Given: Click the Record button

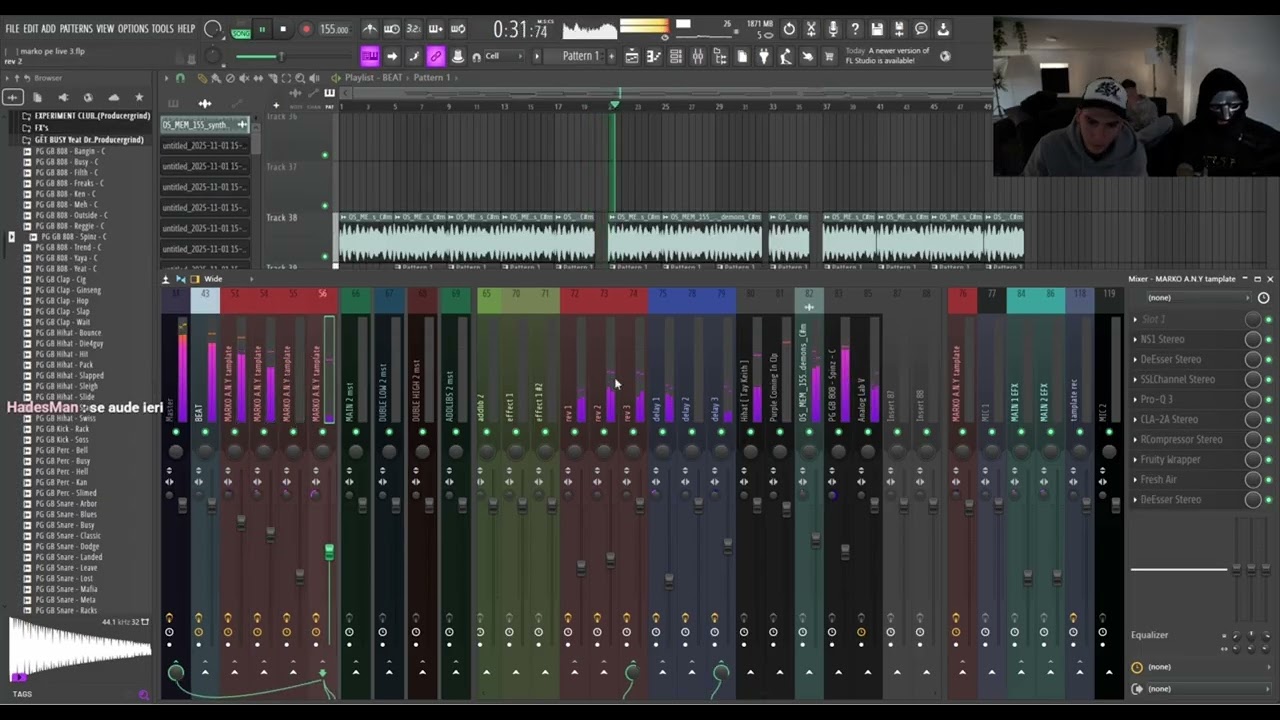Looking at the screenshot, I should tap(306, 29).
